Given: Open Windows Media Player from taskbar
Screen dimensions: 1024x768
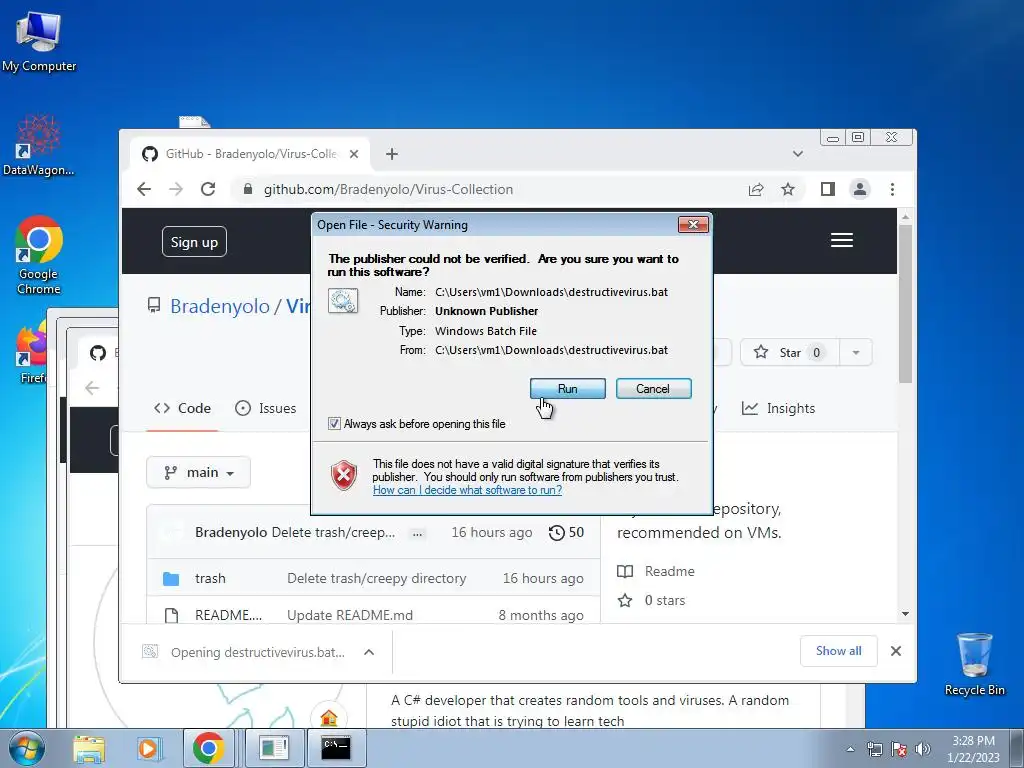Looking at the screenshot, I should point(148,748).
